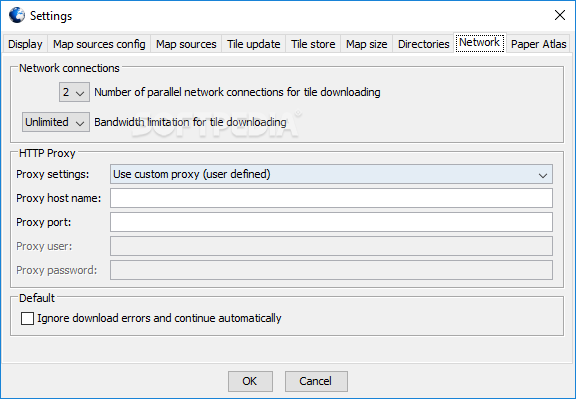Click the 'HTTP Proxy' group label
The image size is (576, 399).
(x=47, y=153)
